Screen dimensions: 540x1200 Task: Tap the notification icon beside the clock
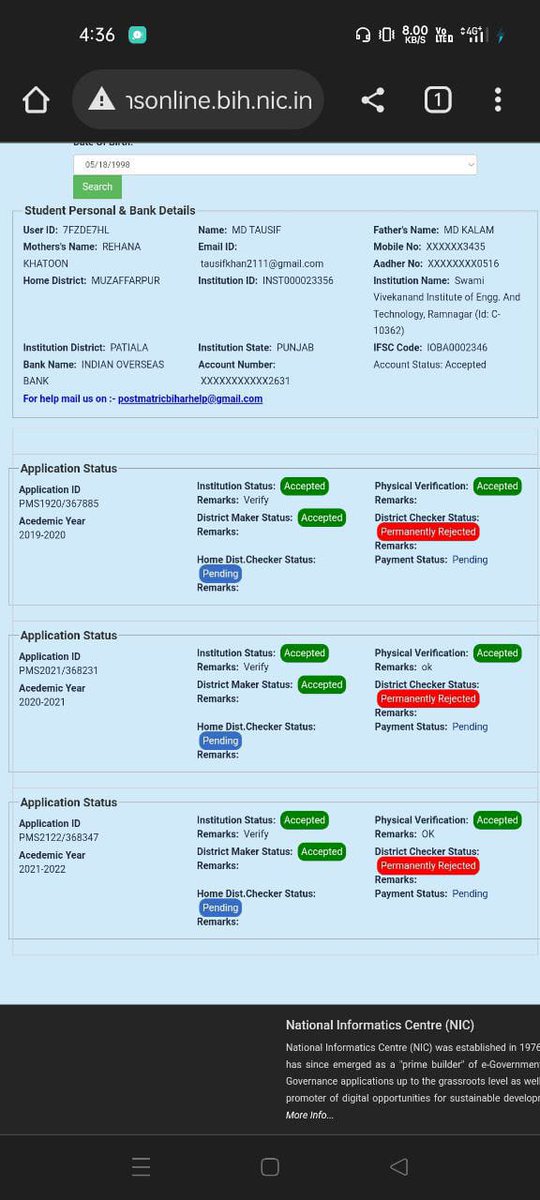(137, 35)
